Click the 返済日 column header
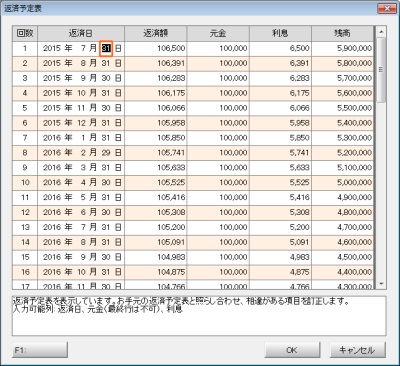This screenshot has height=366, width=400. click(81, 33)
